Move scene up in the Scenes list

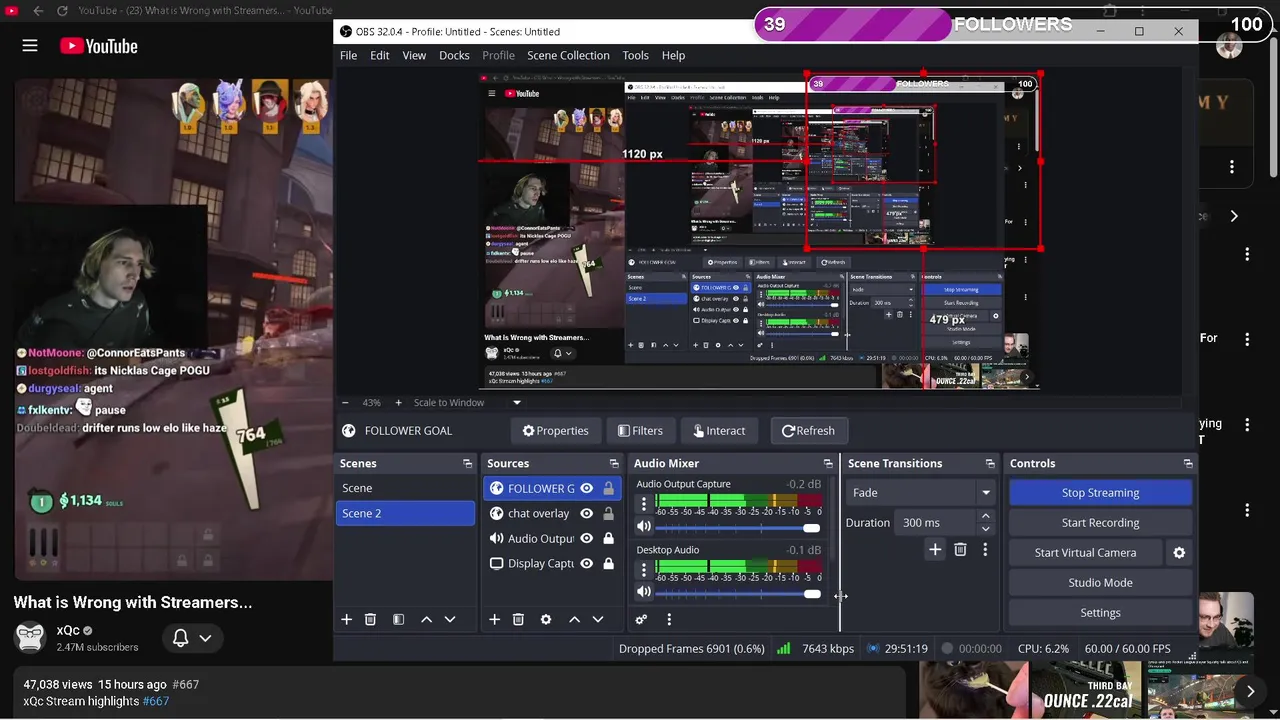(426, 619)
